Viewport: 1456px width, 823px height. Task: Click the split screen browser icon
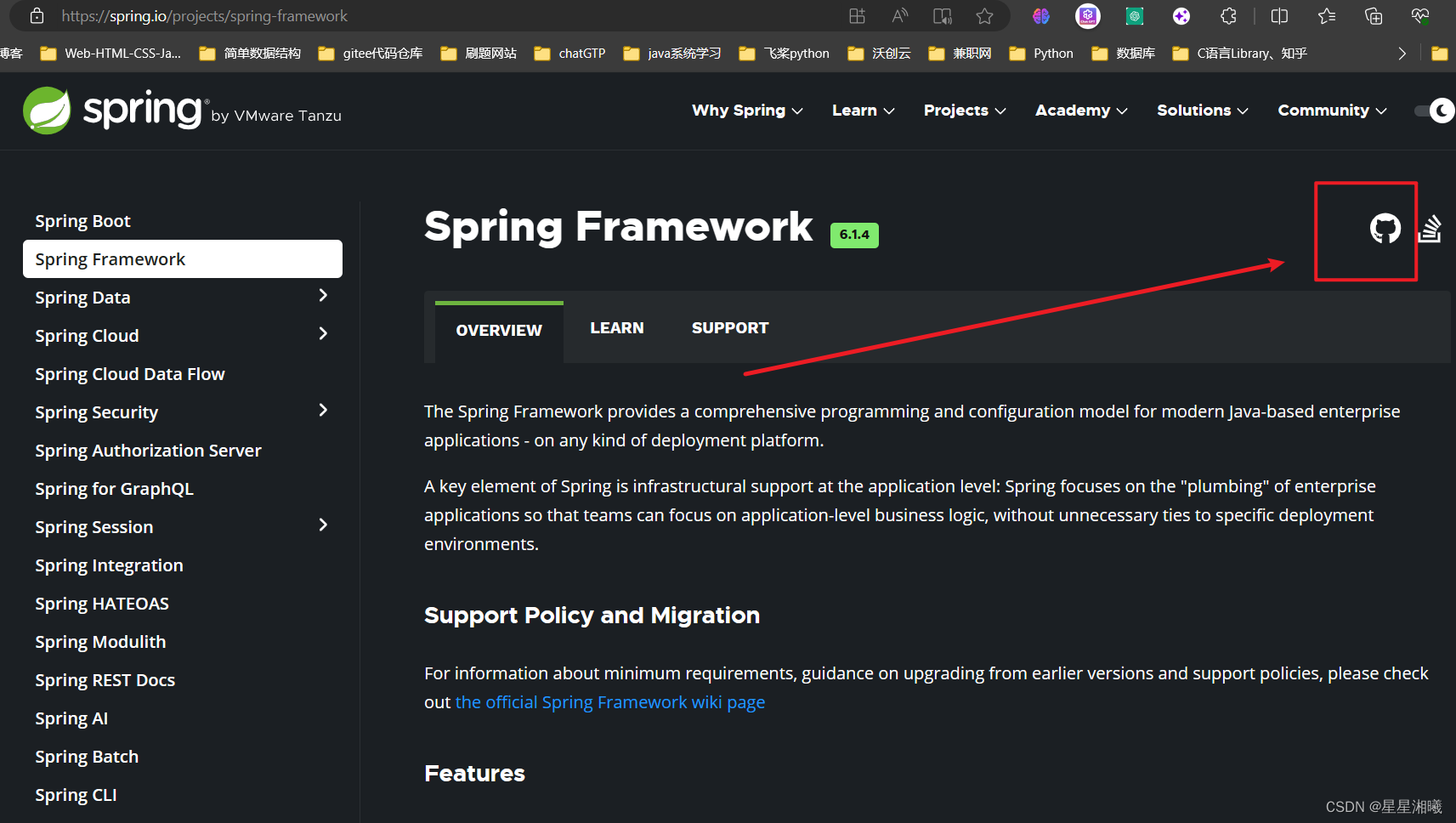tap(1279, 15)
